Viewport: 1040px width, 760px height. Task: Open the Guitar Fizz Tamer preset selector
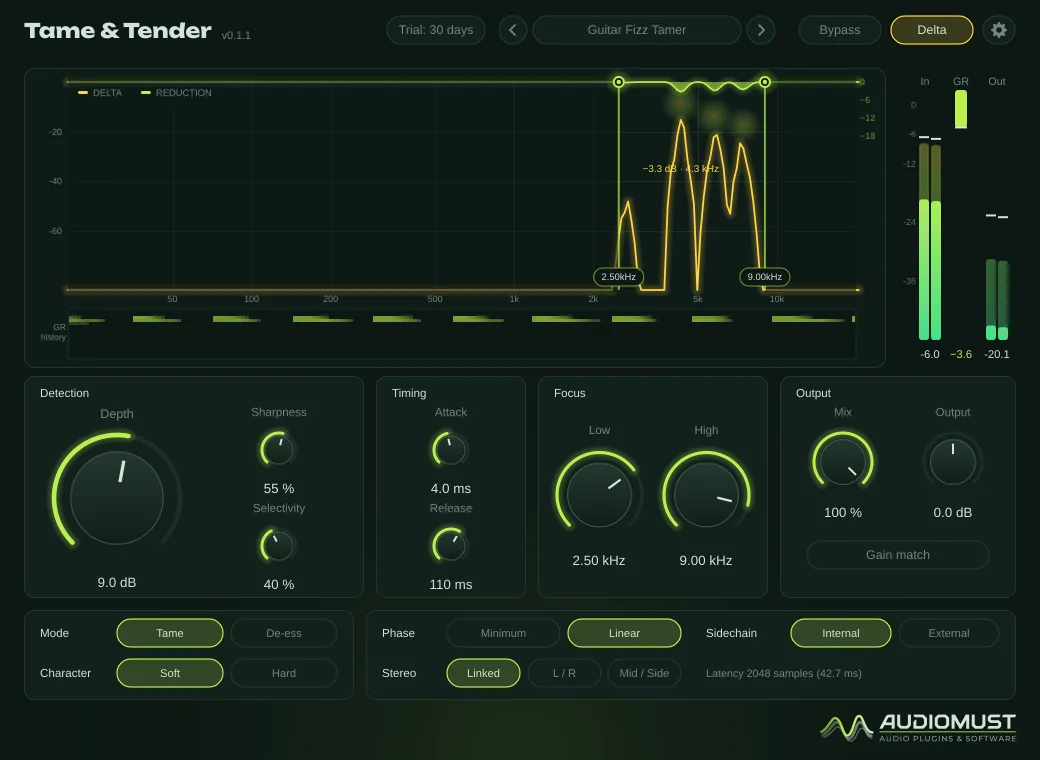click(x=637, y=30)
